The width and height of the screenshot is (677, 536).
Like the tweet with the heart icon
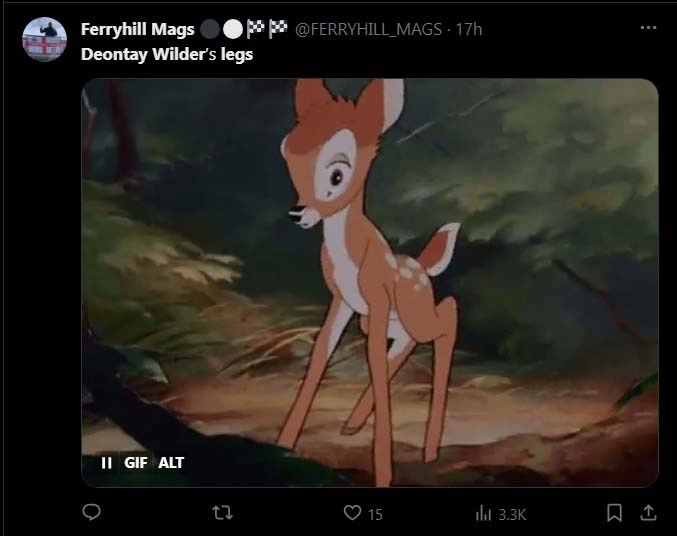tap(352, 513)
